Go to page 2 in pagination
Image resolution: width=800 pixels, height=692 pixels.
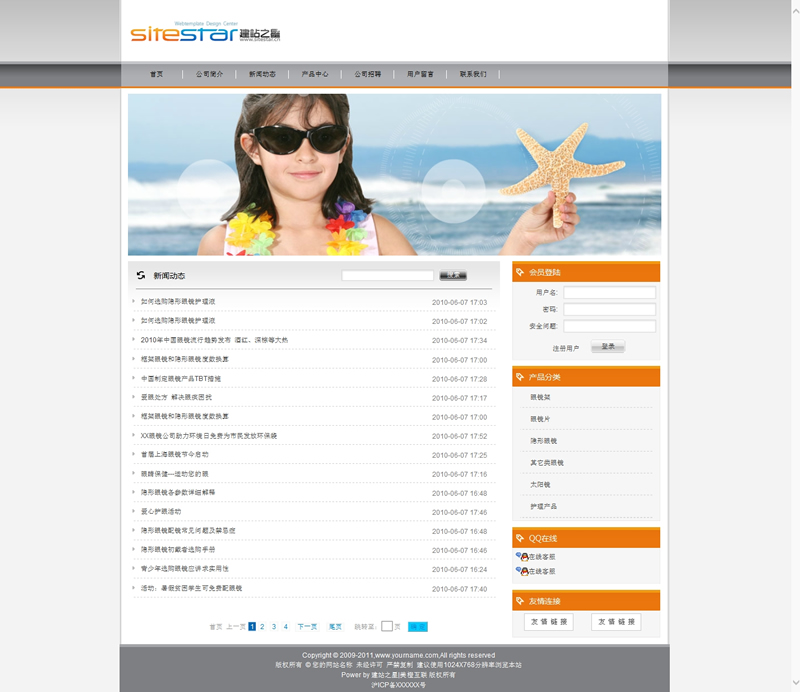tap(262, 626)
